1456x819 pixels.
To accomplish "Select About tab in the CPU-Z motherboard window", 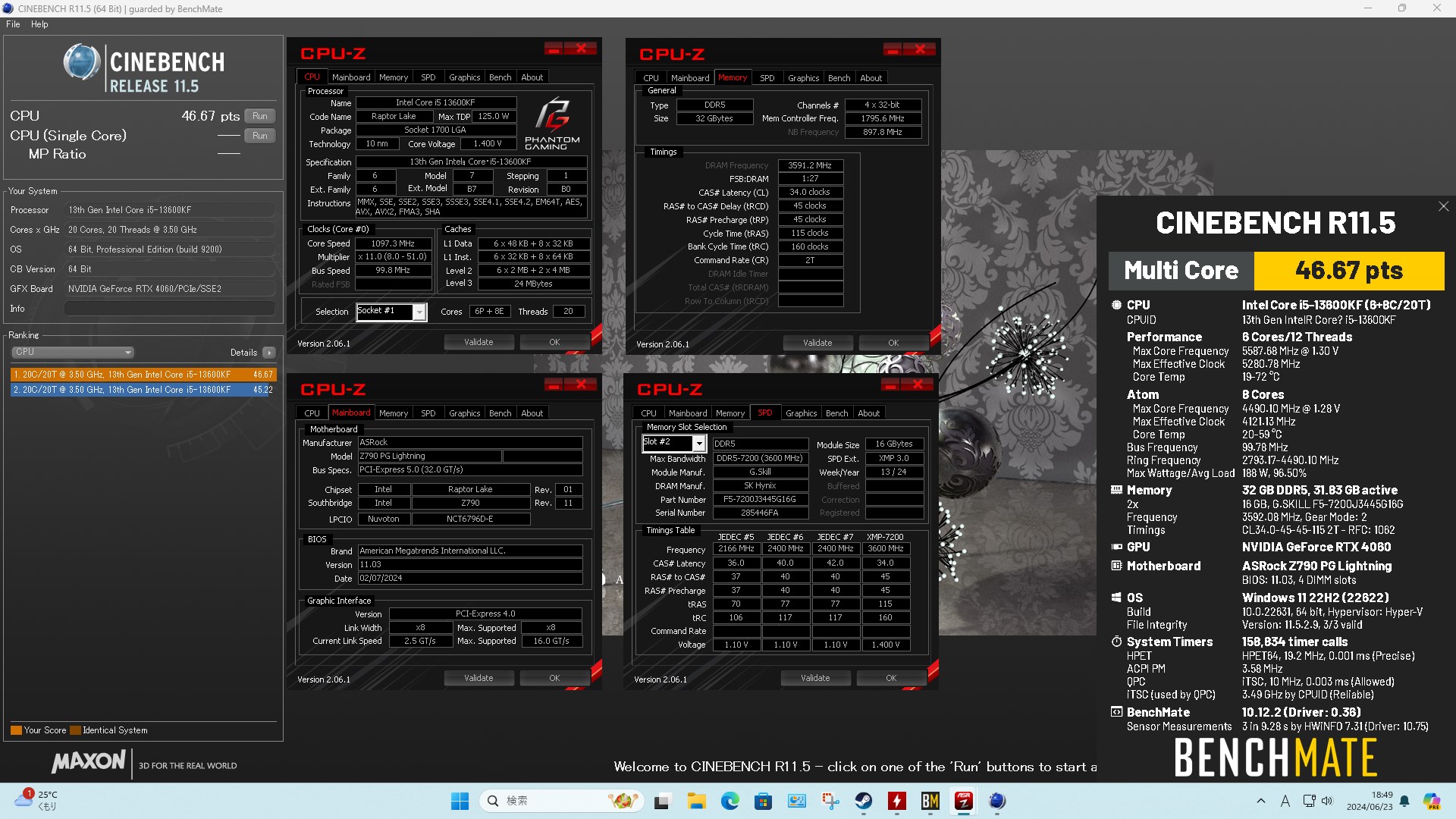I will [x=532, y=413].
